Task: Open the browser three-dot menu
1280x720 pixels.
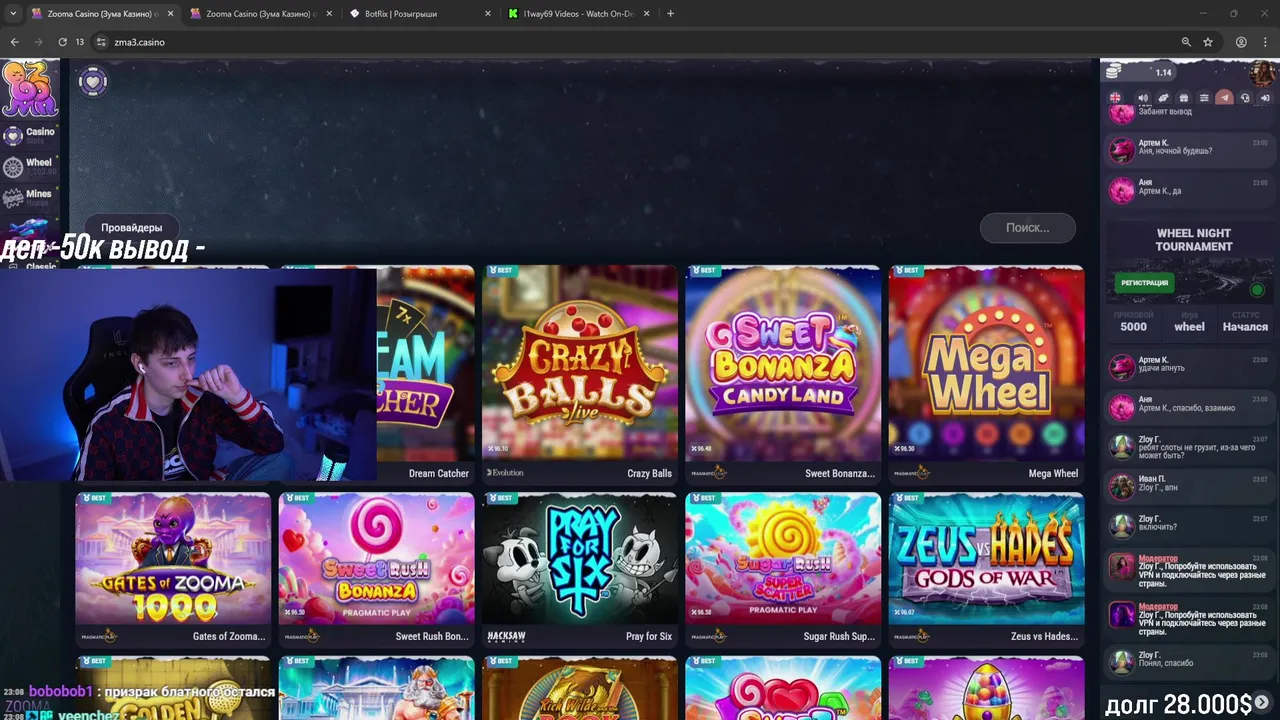Action: (1265, 42)
